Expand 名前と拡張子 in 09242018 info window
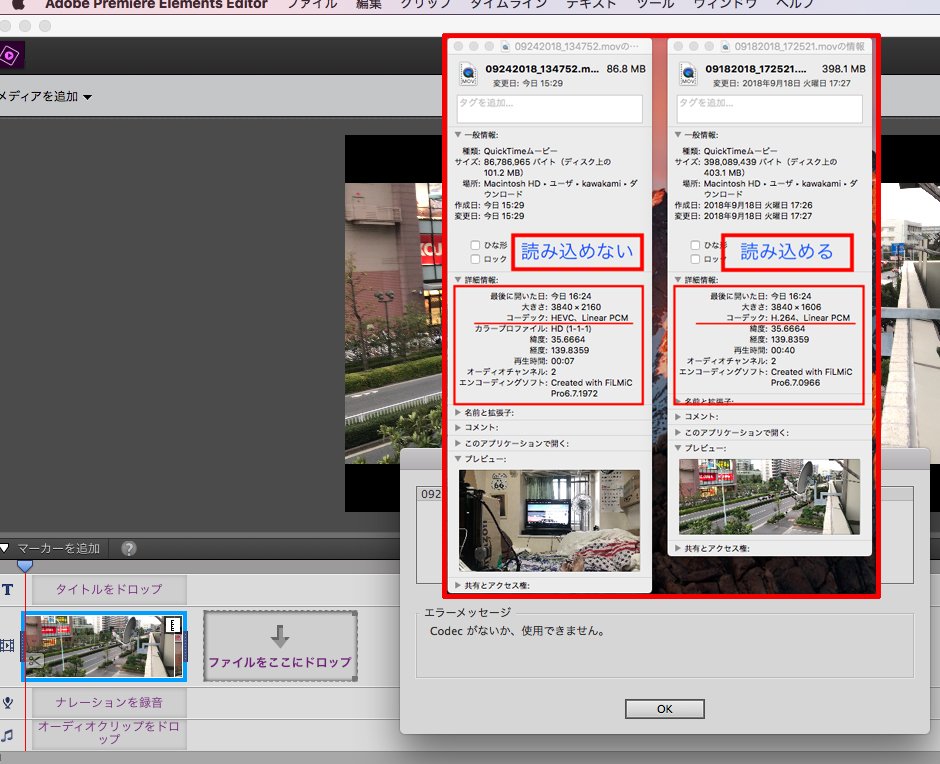 coord(458,413)
